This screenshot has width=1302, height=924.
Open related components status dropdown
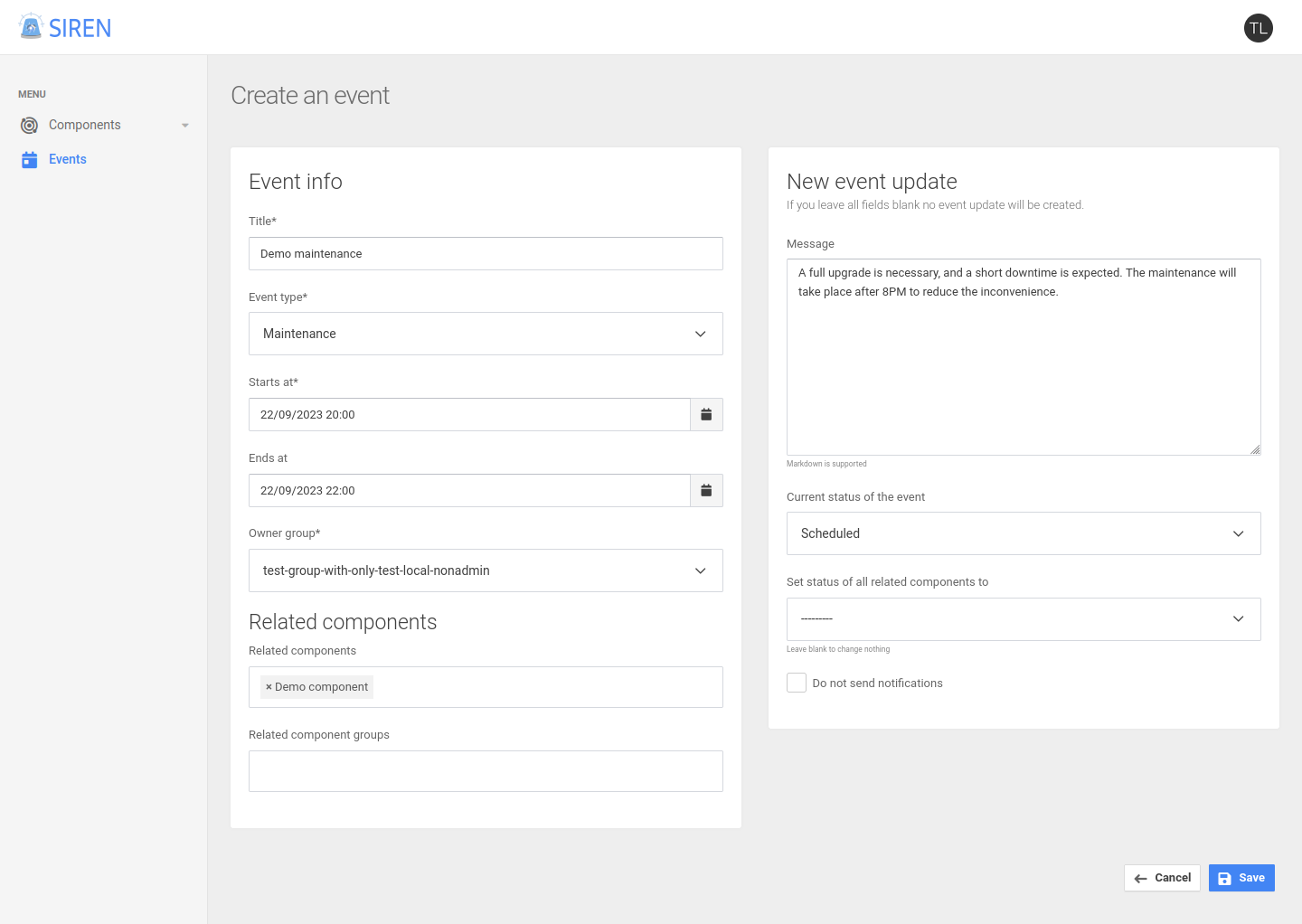(x=1023, y=619)
